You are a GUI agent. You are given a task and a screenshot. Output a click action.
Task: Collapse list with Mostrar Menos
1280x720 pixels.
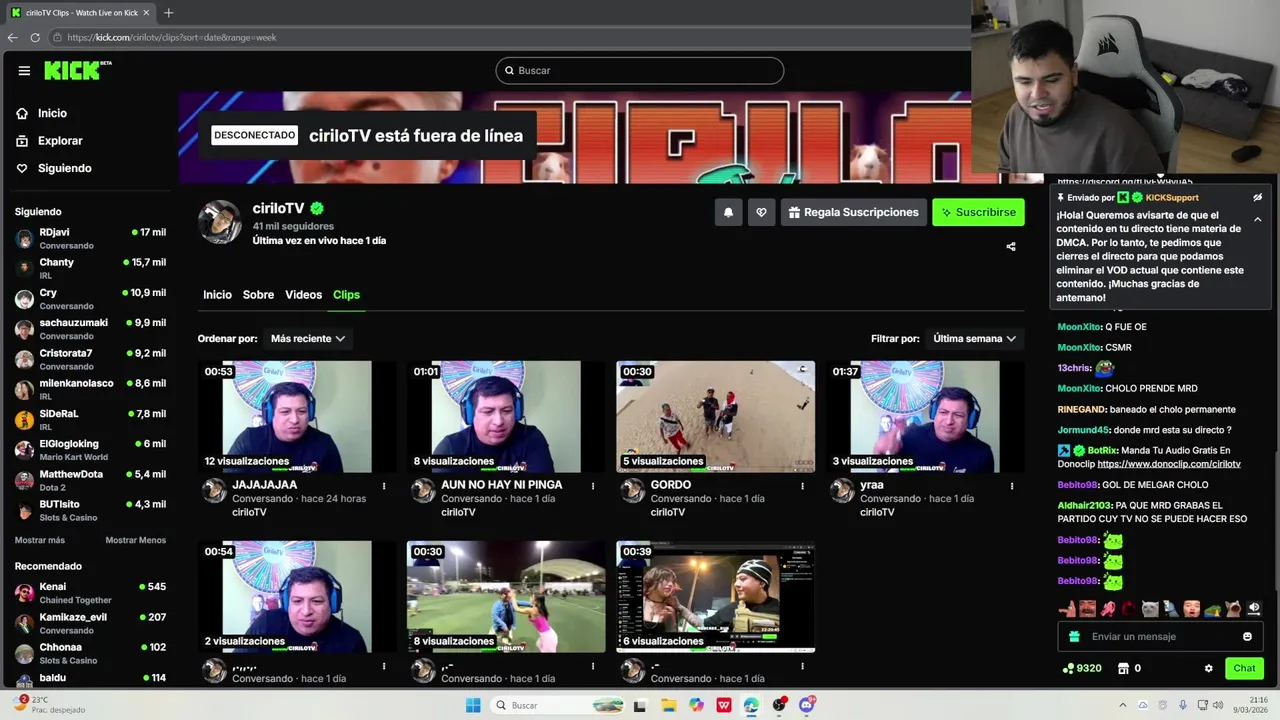[x=136, y=540]
